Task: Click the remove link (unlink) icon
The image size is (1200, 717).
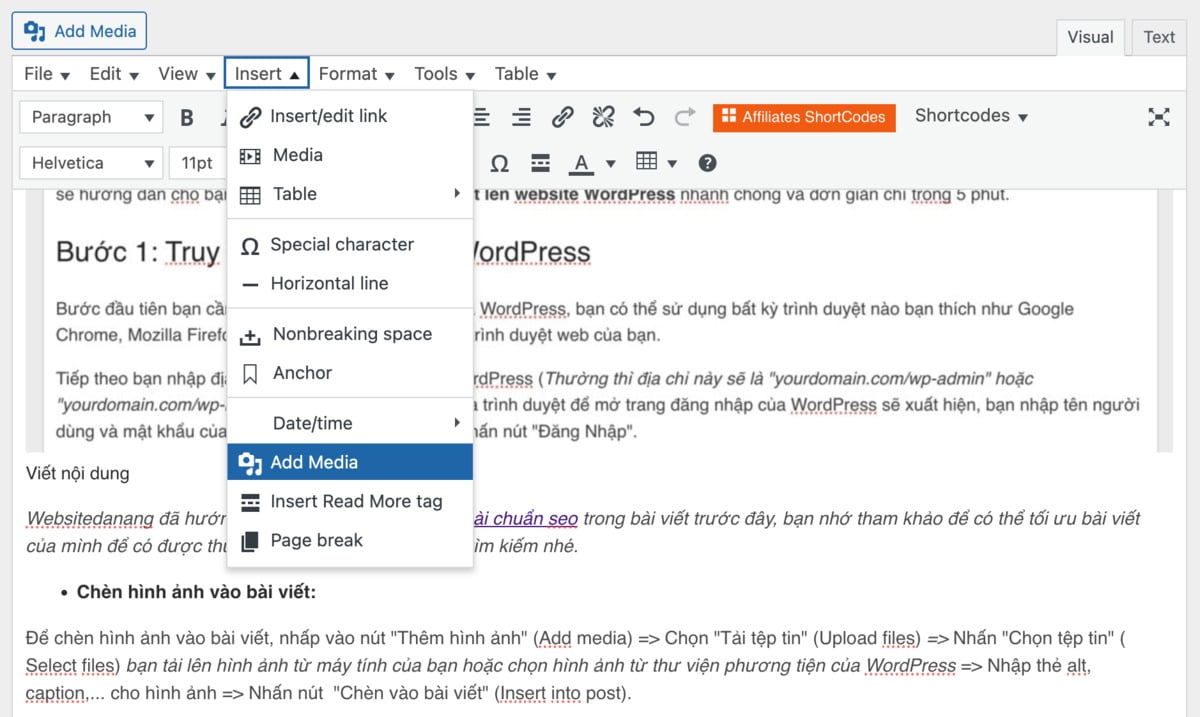Action: [x=603, y=118]
